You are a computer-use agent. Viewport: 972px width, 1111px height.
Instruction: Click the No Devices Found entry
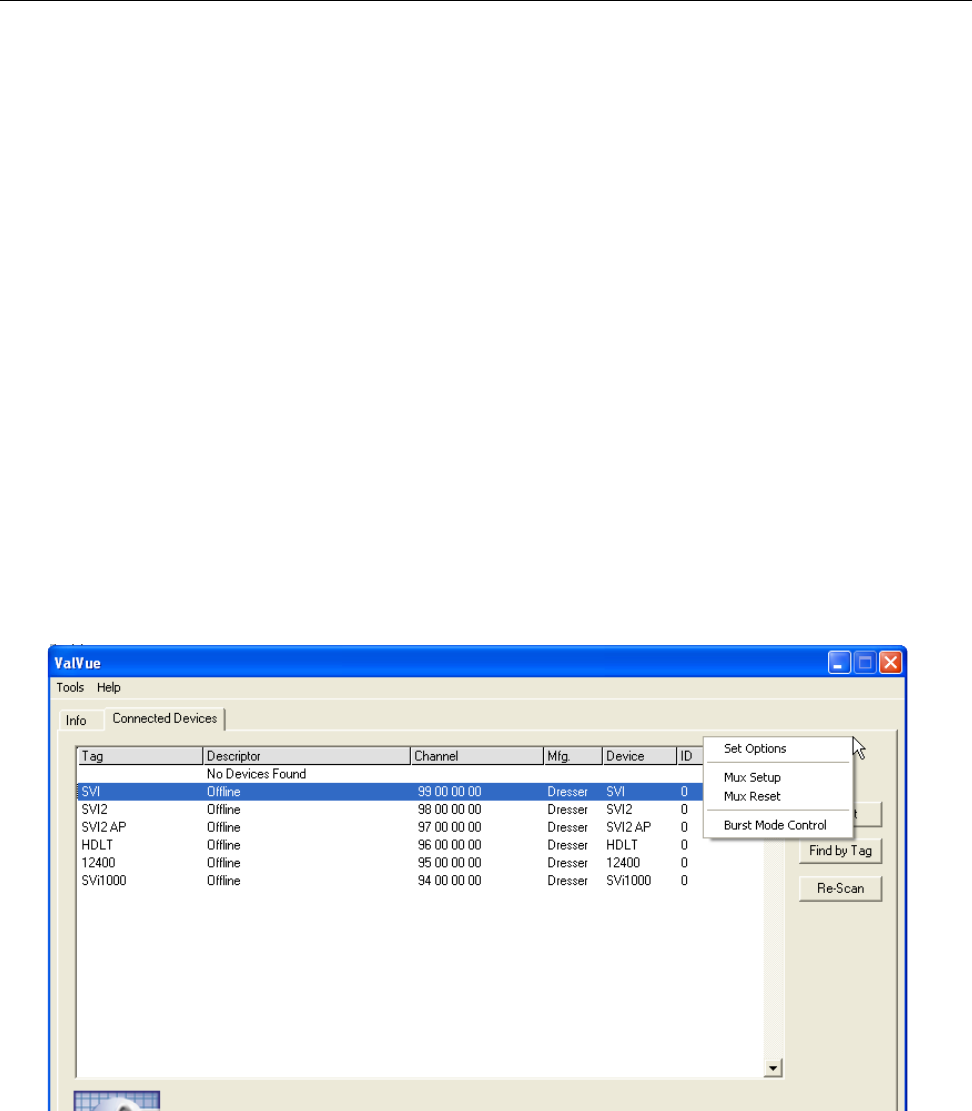pyautogui.click(x=256, y=774)
